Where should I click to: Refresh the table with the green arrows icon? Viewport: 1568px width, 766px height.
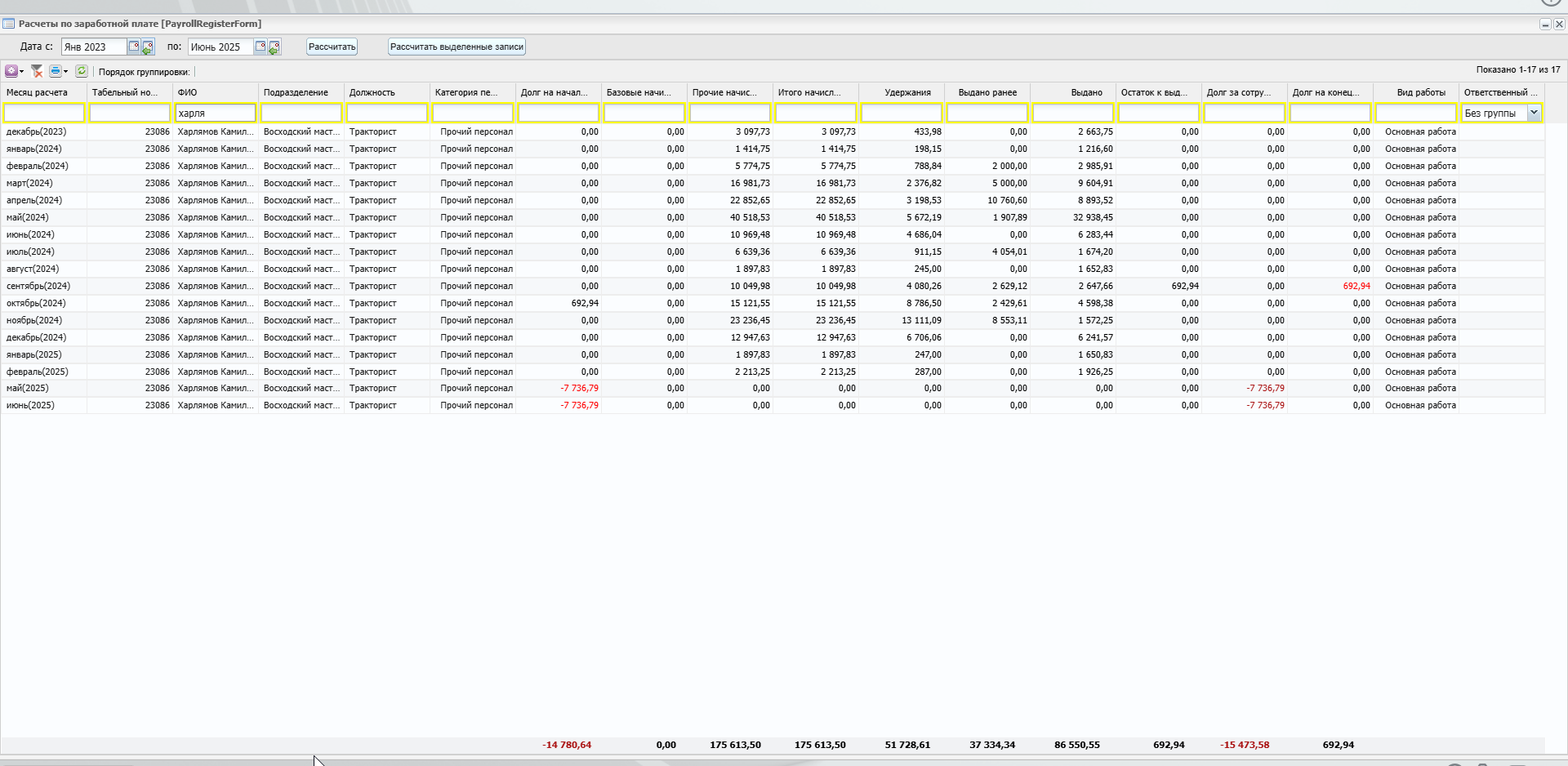point(82,71)
